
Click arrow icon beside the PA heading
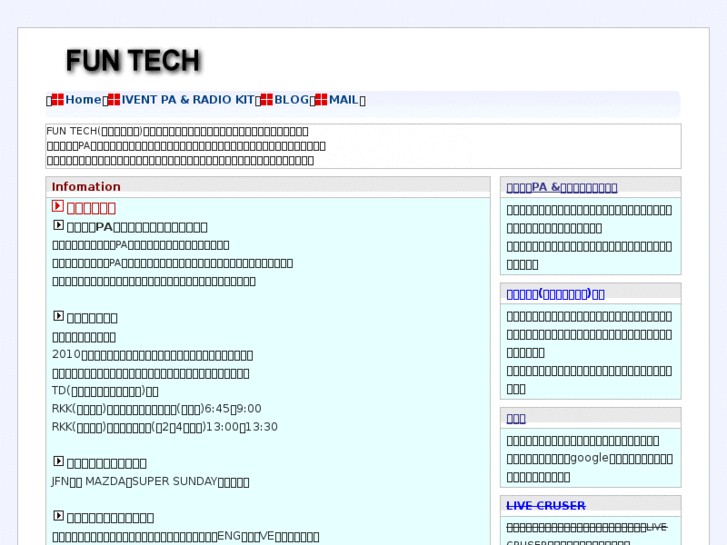(x=58, y=225)
